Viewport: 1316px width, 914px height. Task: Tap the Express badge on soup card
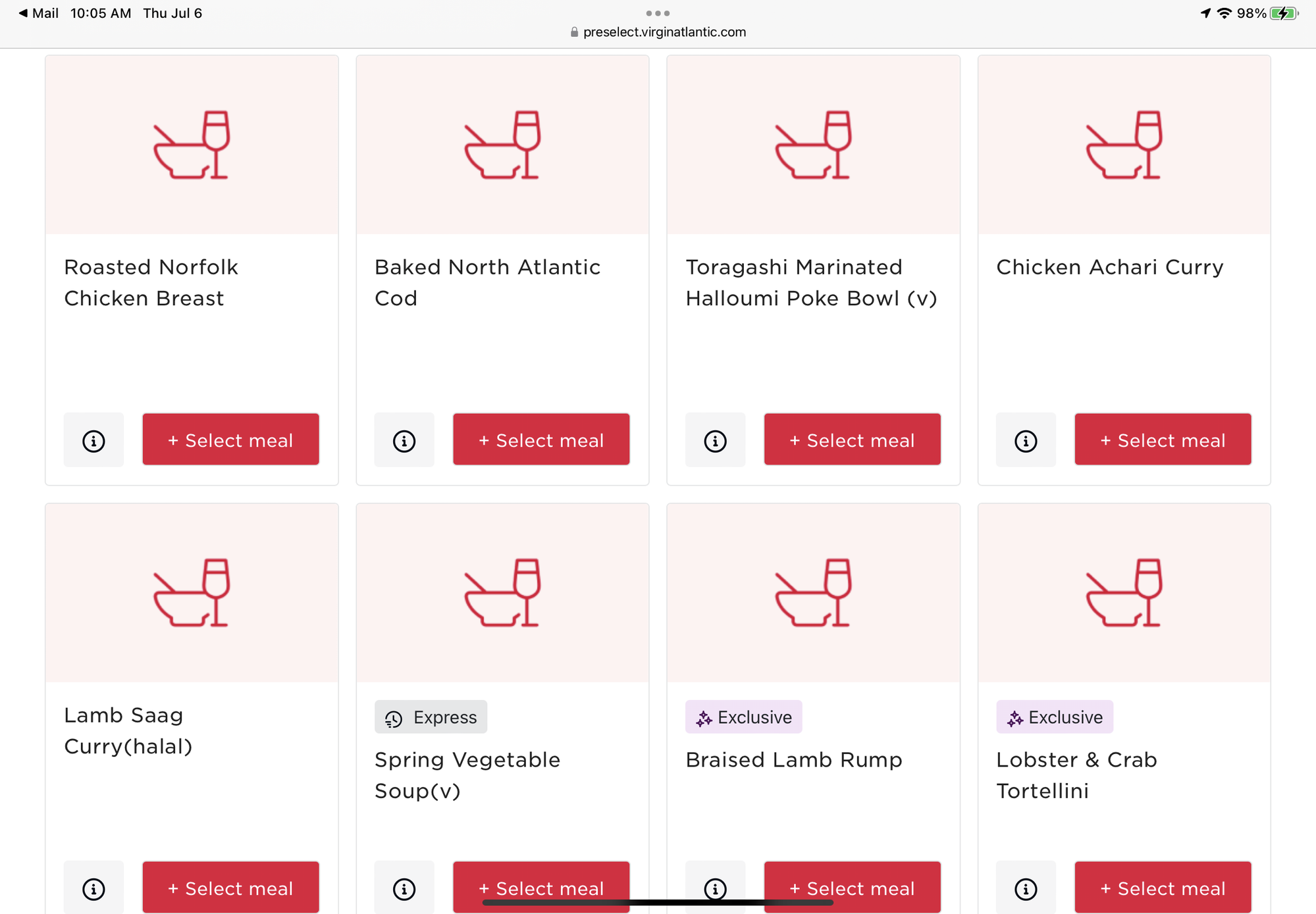pyautogui.click(x=431, y=717)
